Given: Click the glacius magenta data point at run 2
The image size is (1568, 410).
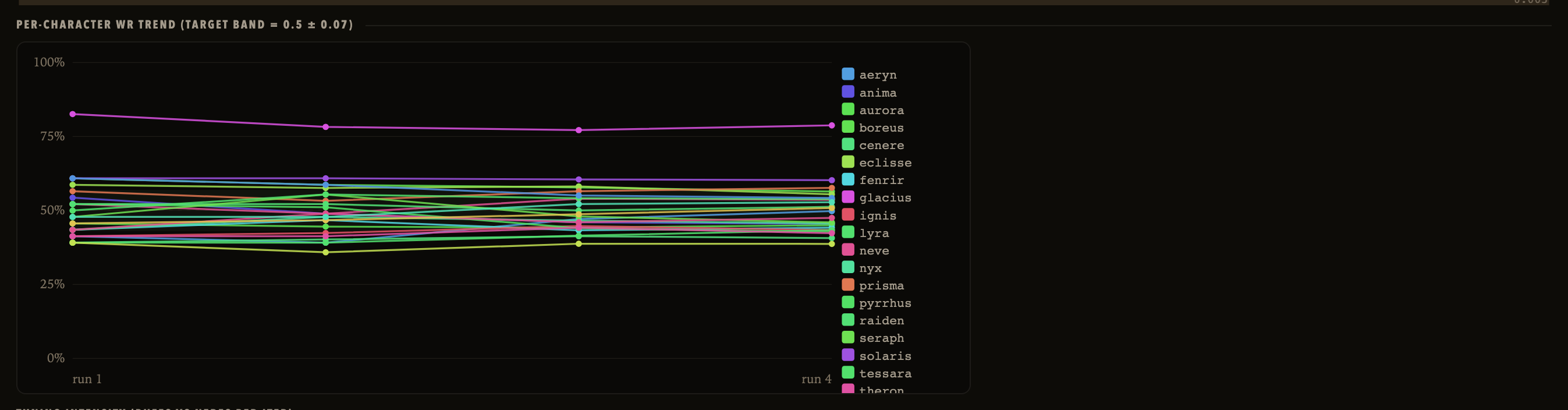Looking at the screenshot, I should pyautogui.click(x=326, y=127).
